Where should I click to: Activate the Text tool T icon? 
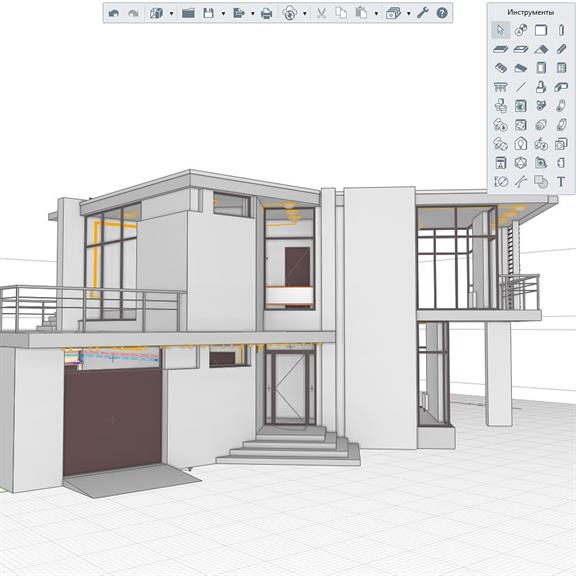561,181
